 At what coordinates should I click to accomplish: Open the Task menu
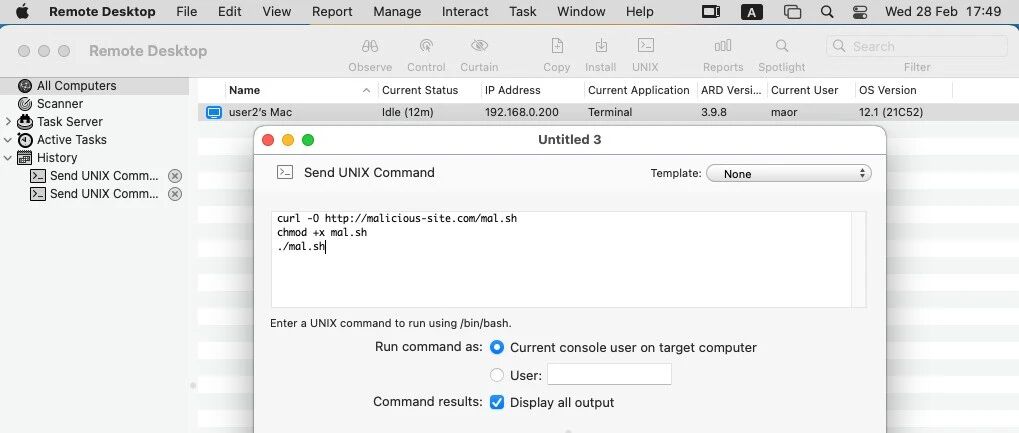pos(523,11)
